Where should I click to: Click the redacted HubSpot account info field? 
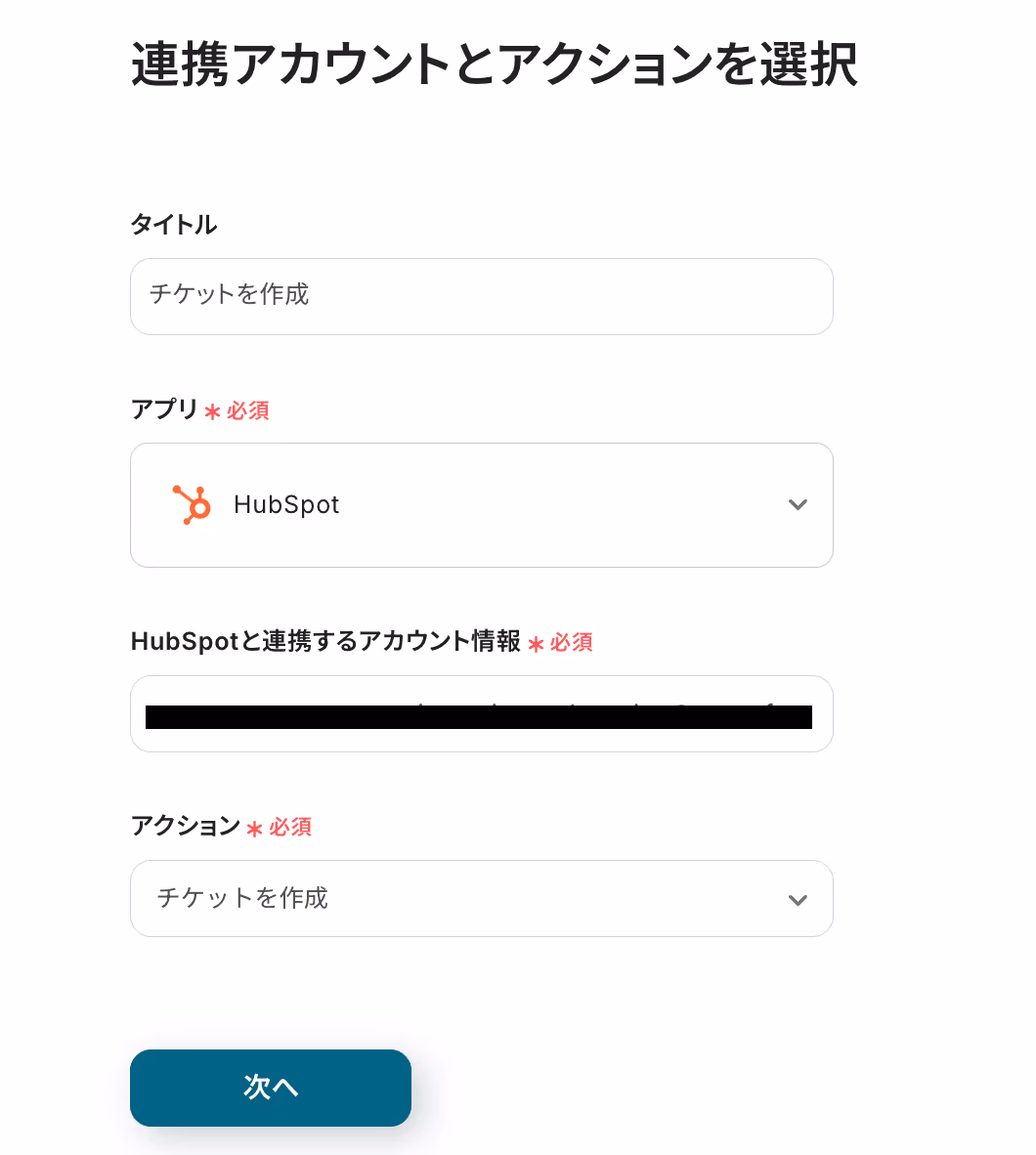click(x=481, y=713)
